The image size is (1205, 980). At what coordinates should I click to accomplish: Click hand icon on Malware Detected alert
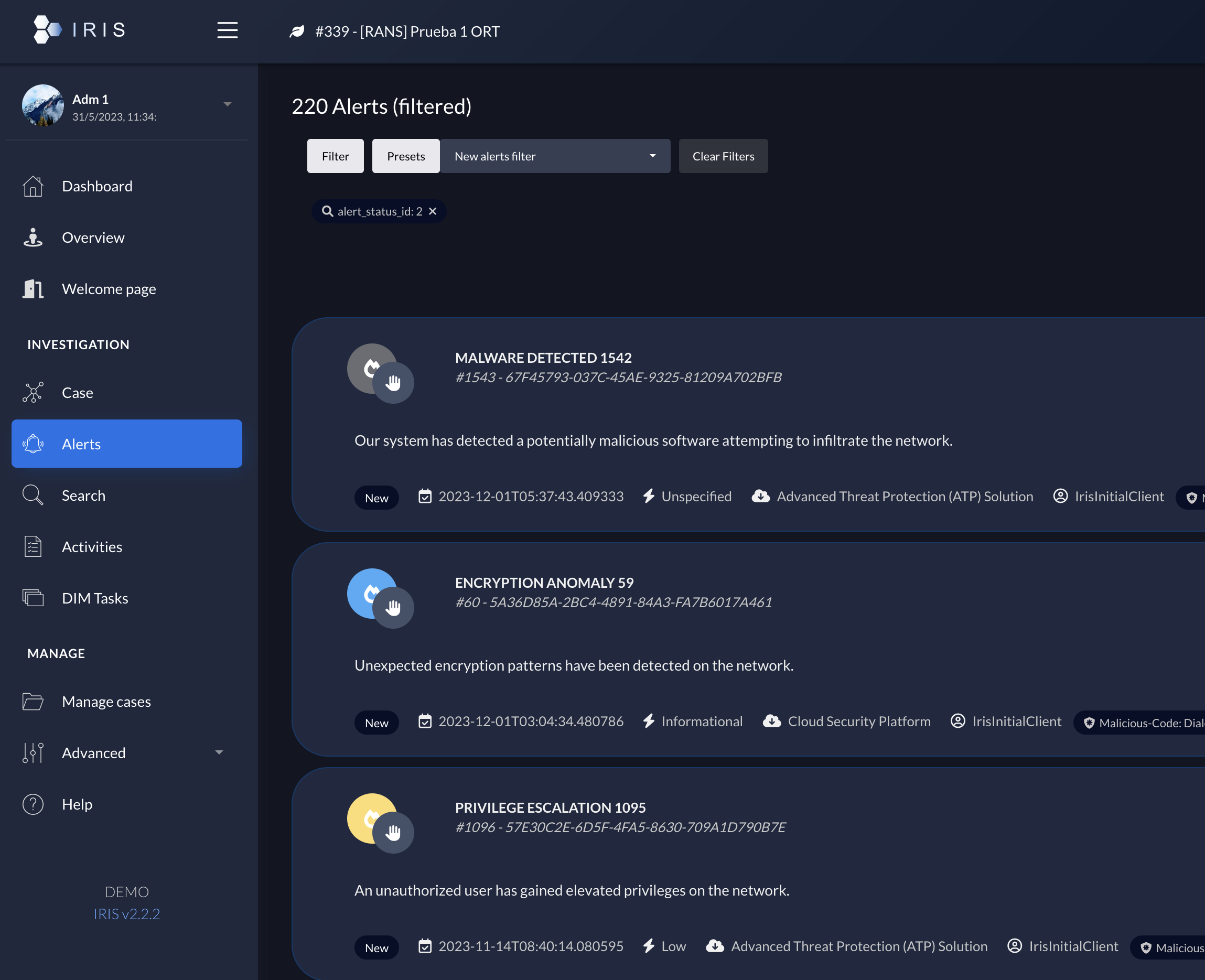pyautogui.click(x=393, y=383)
